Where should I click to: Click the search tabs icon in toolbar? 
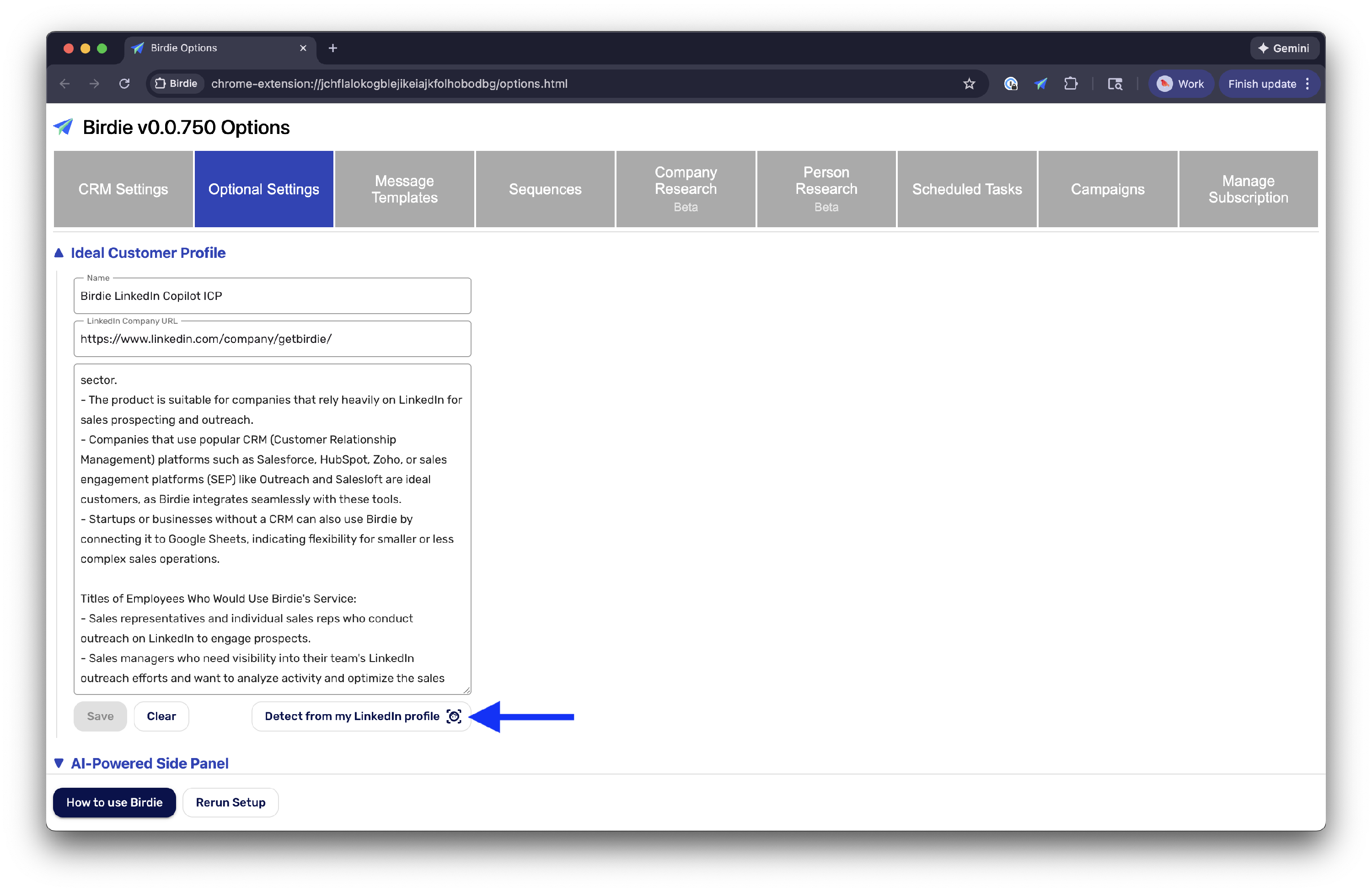pos(1115,84)
